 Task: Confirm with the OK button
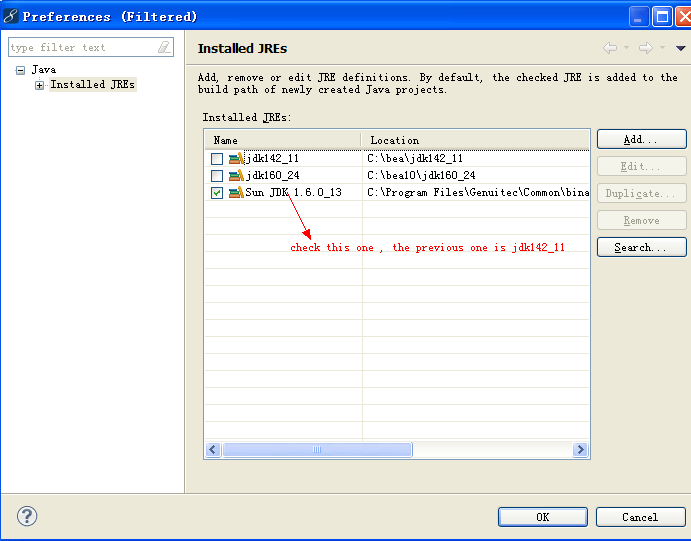coord(543,517)
